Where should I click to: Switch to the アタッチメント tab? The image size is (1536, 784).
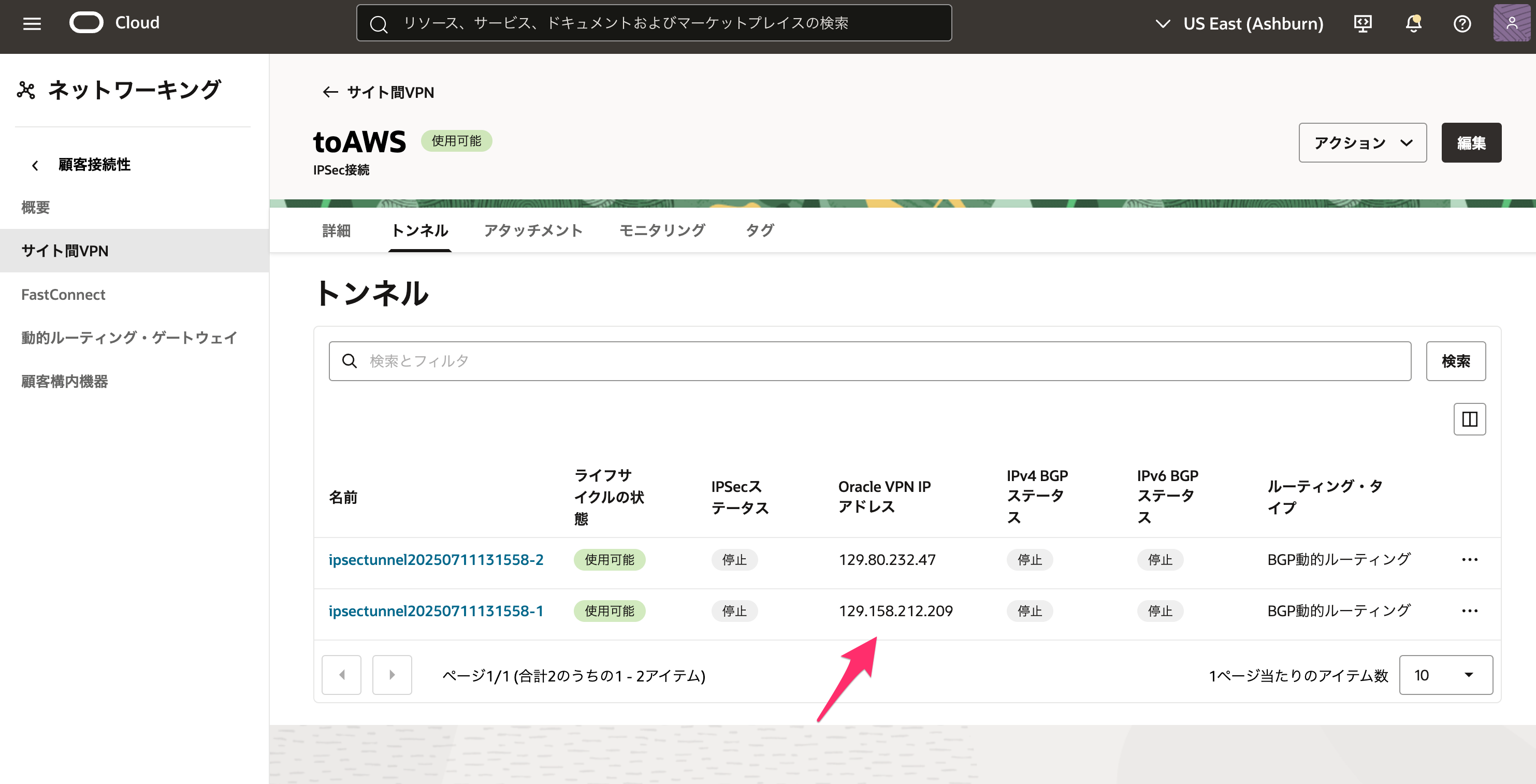(533, 230)
